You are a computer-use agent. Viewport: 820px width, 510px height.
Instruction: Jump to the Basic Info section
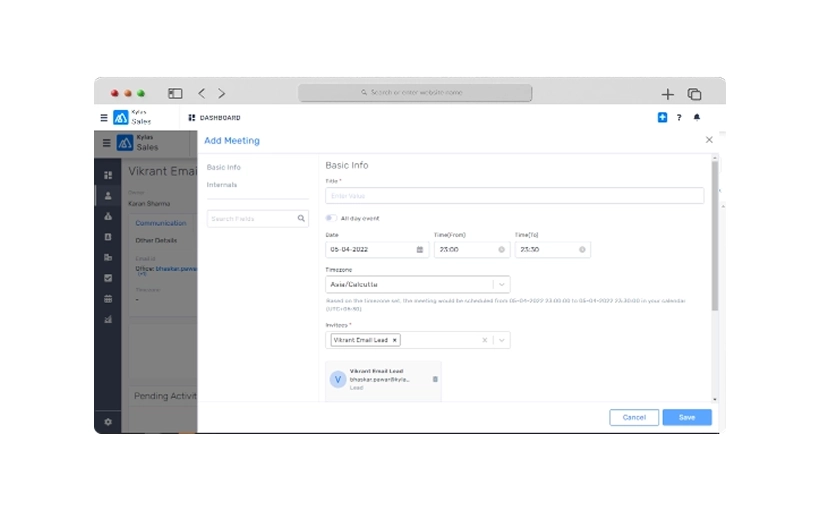[224, 167]
